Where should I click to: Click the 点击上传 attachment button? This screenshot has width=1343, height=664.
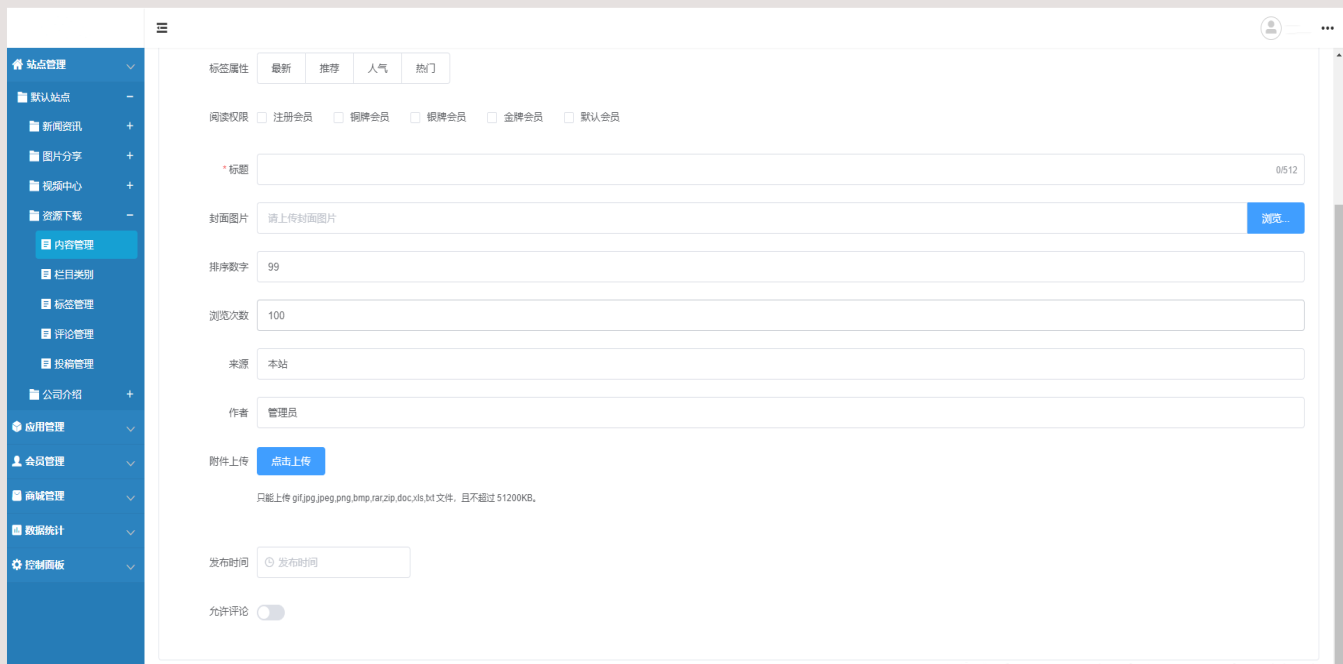click(291, 461)
